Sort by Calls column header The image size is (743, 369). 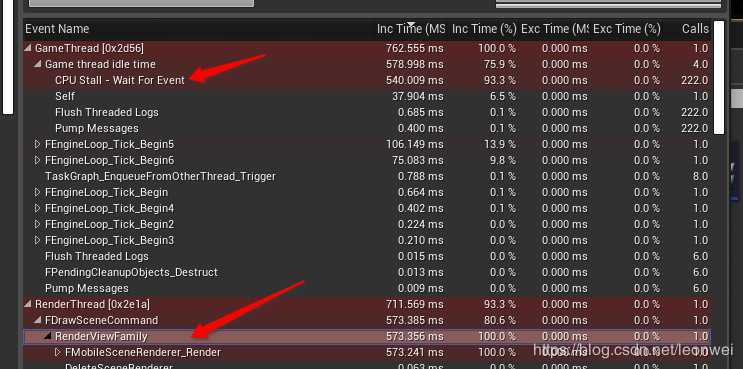coord(695,29)
